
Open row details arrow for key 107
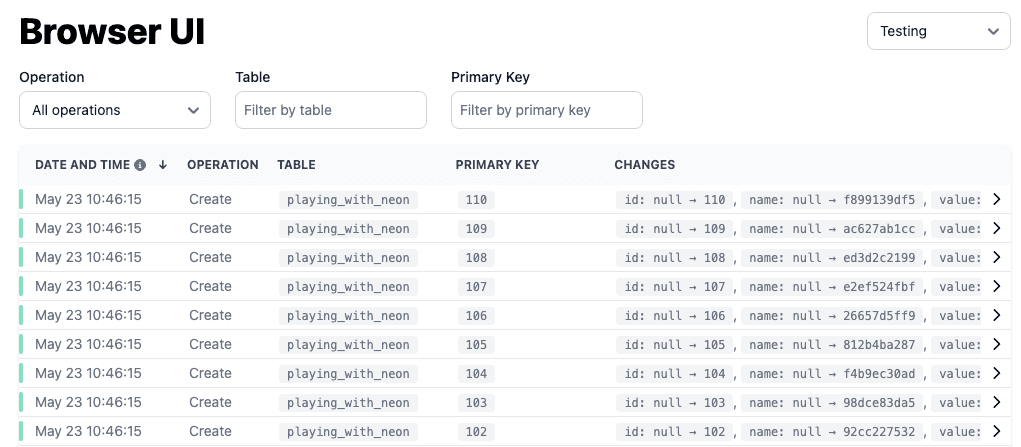[x=996, y=286]
